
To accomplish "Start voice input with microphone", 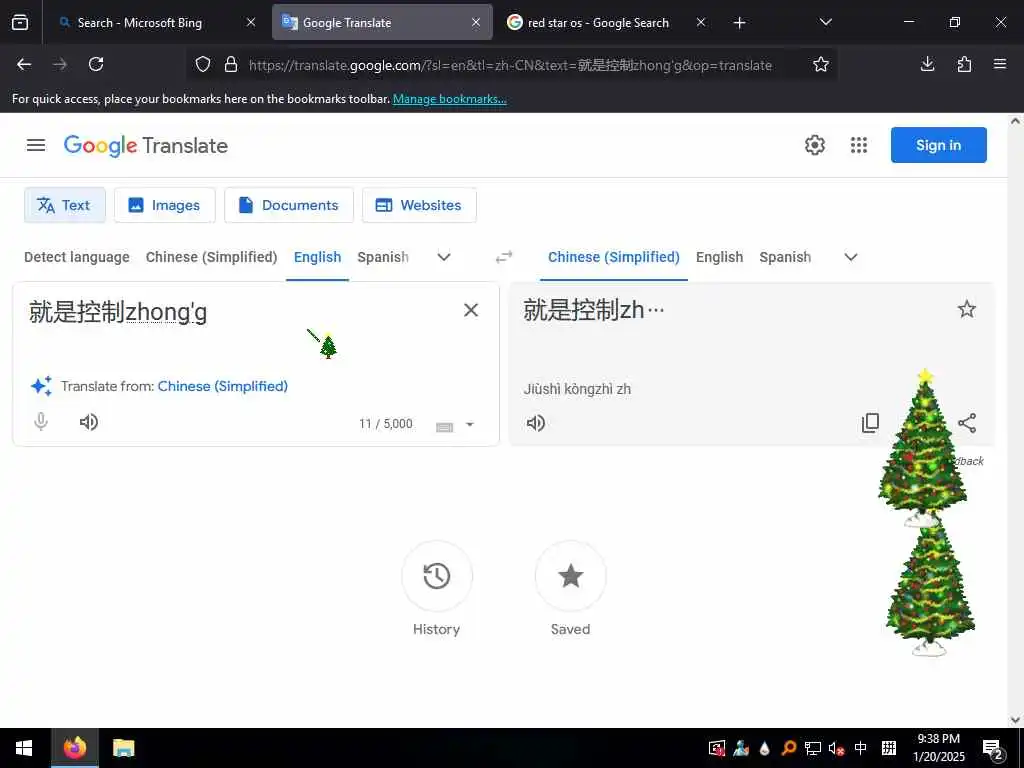I will 41,423.
